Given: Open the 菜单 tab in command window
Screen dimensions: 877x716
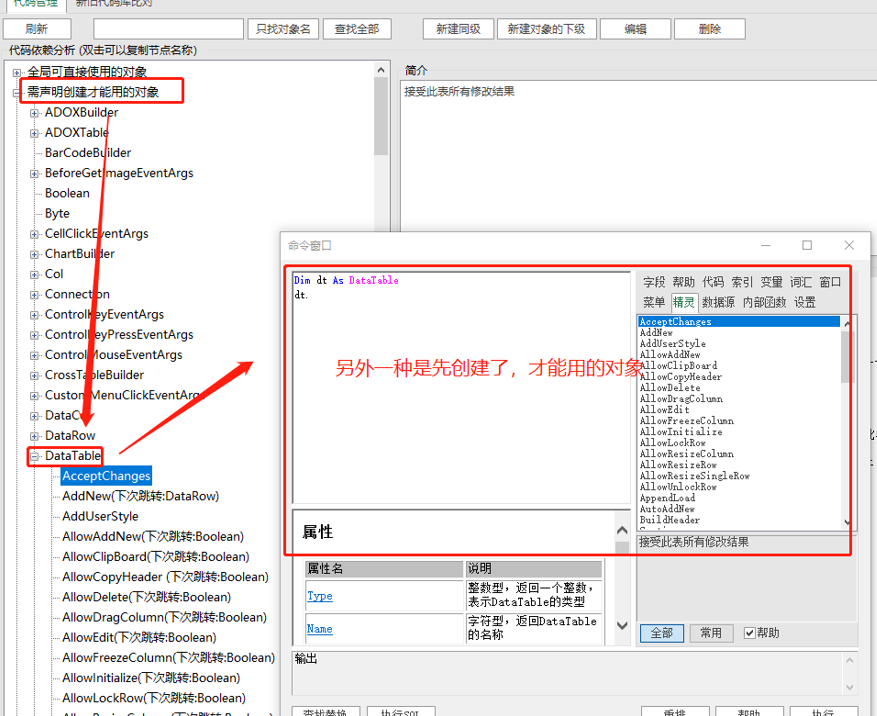Looking at the screenshot, I should pos(654,303).
